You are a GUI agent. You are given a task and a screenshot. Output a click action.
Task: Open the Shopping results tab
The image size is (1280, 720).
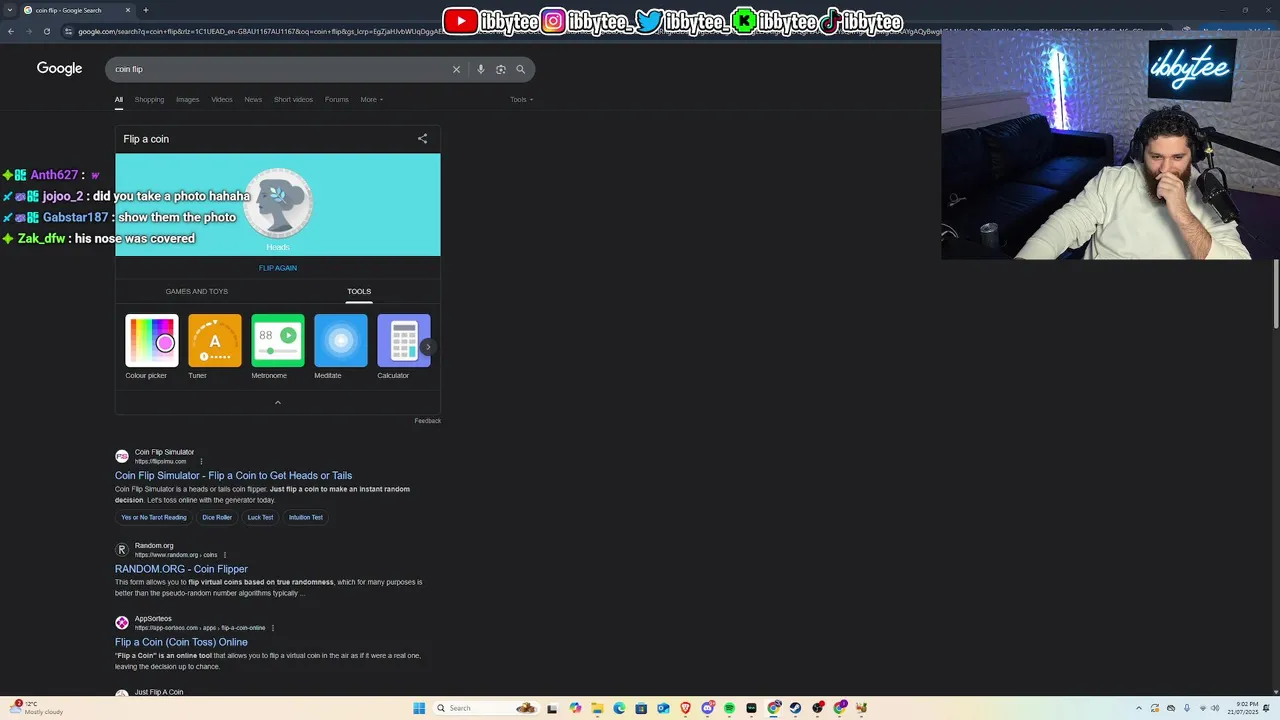point(149,99)
